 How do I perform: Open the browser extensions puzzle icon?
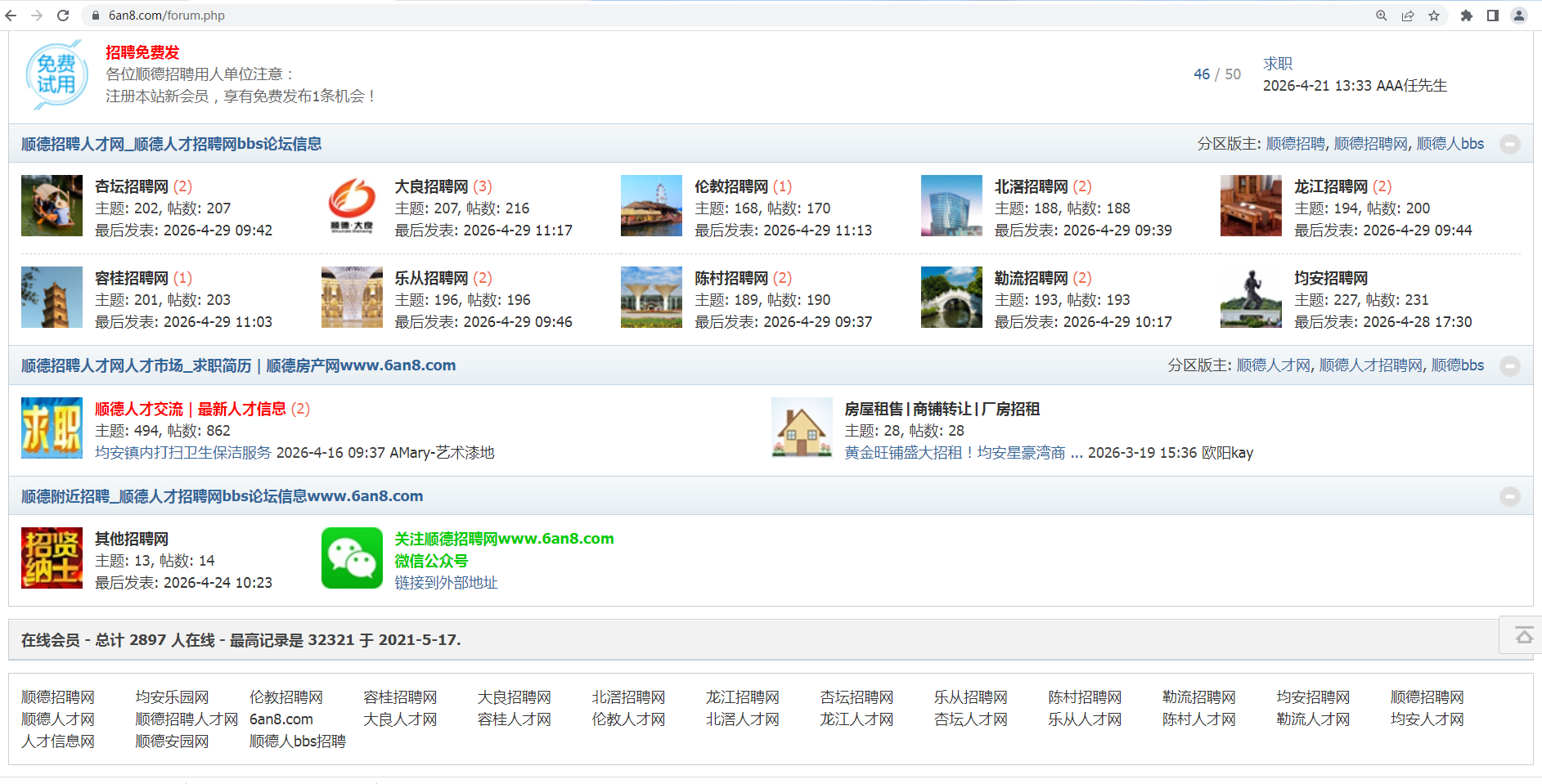(1467, 16)
